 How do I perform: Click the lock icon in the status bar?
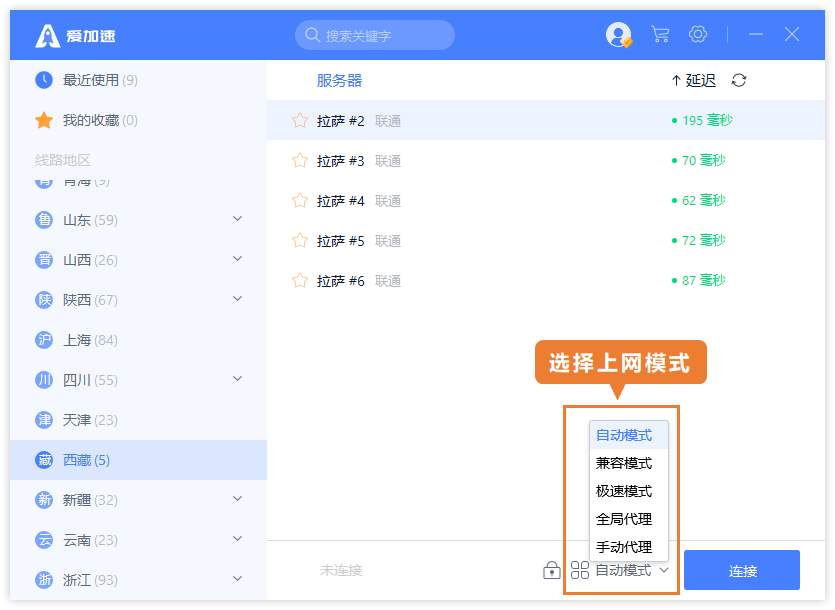(x=551, y=570)
